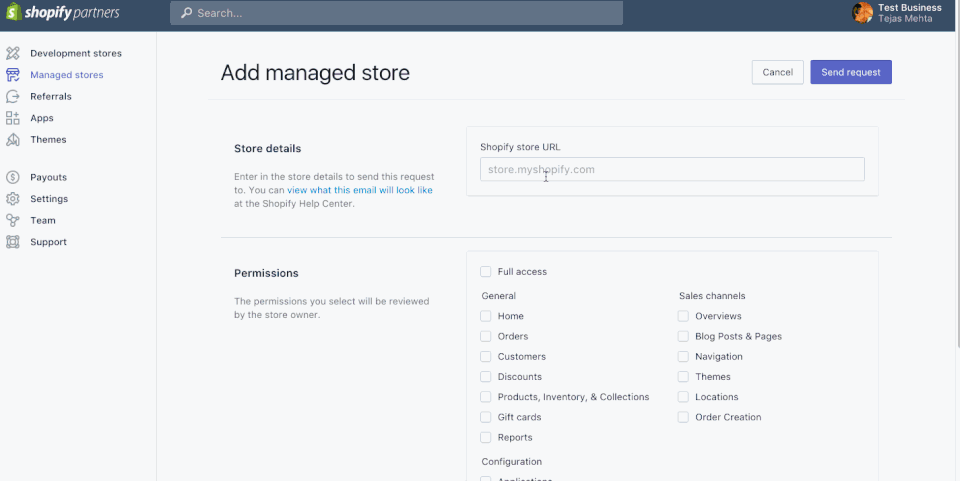Click the search magnifier icon

point(186,13)
